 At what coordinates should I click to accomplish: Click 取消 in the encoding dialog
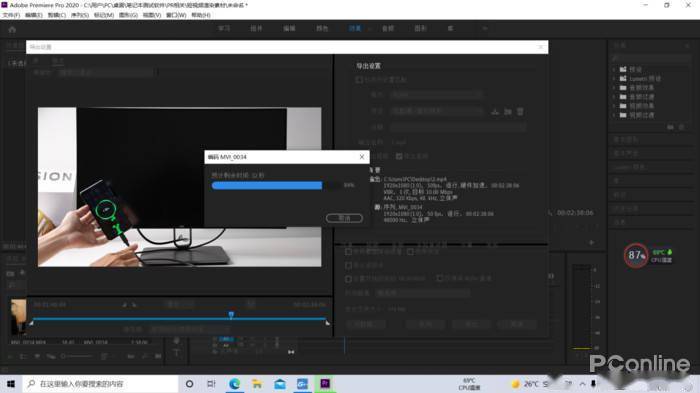point(344,218)
